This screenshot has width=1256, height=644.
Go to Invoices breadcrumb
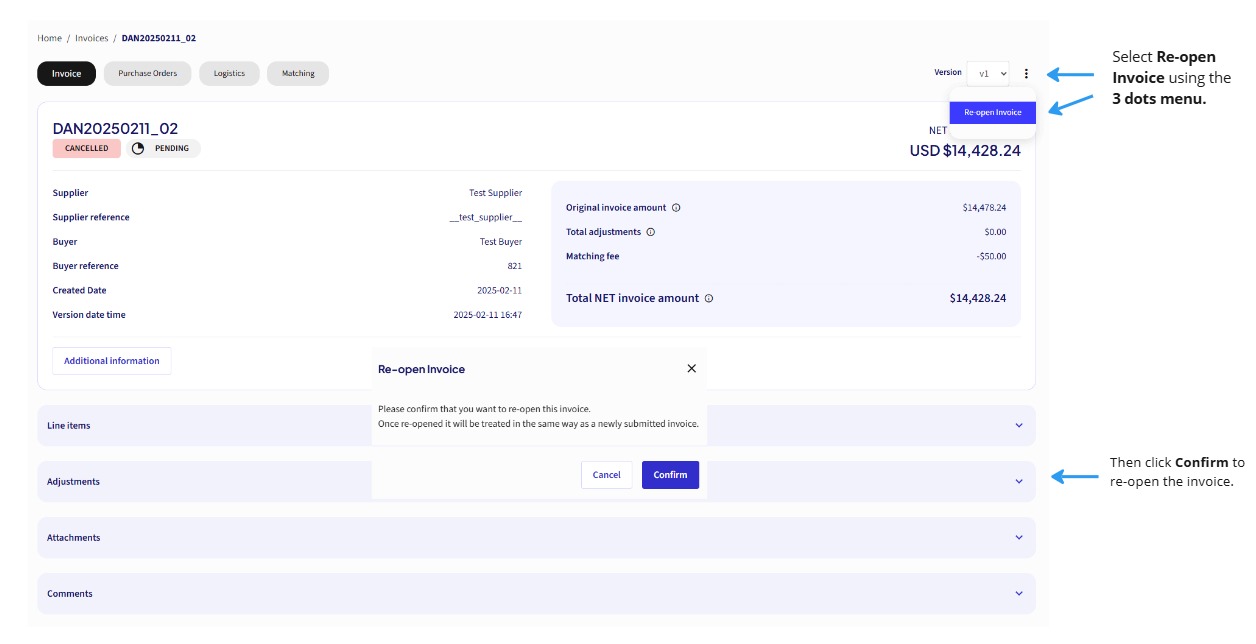92,38
